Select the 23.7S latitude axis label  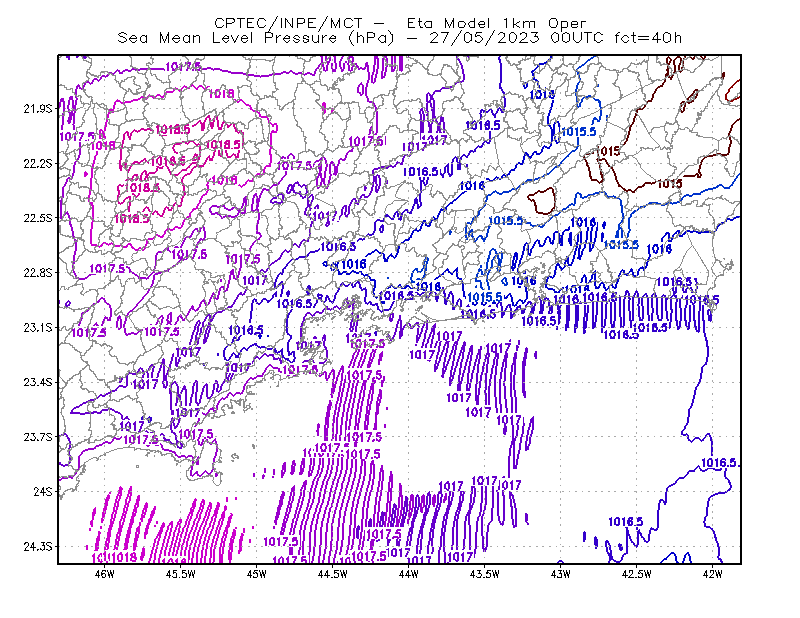[x=38, y=437]
